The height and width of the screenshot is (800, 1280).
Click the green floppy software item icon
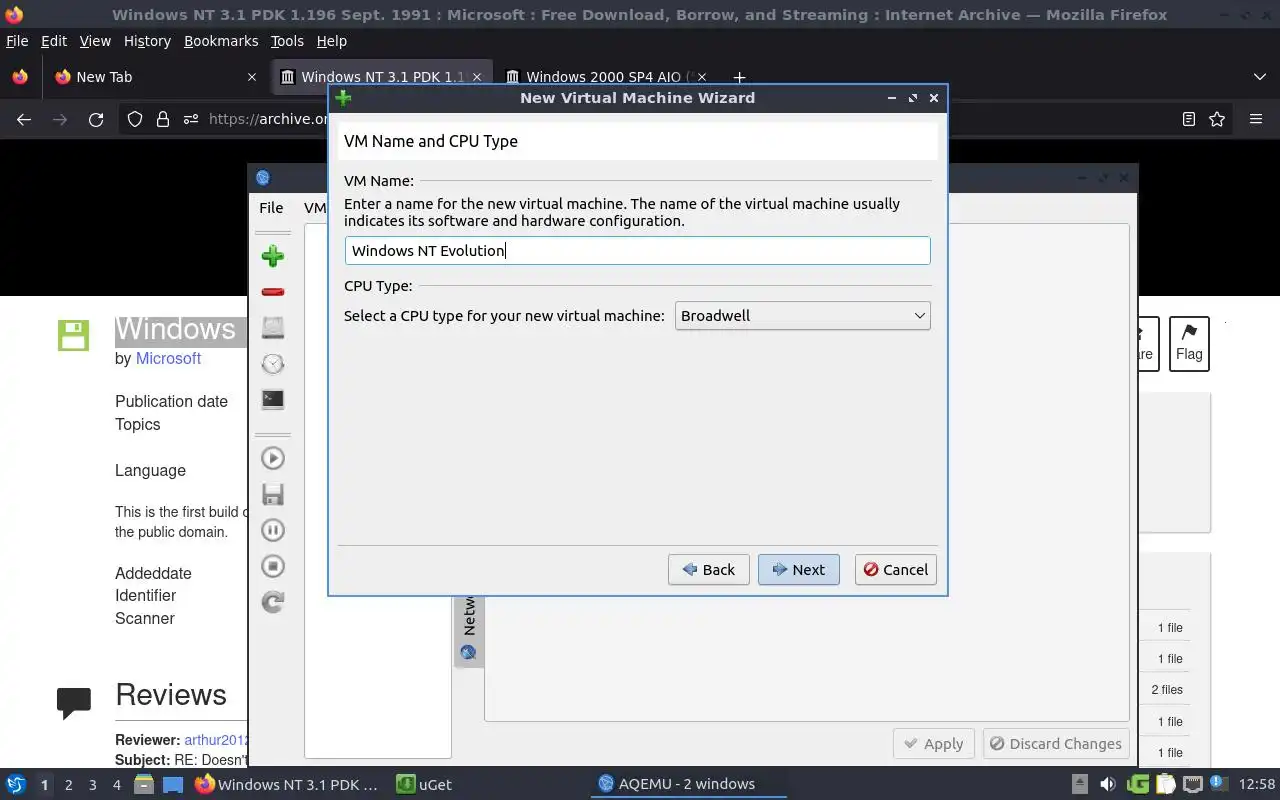click(x=73, y=335)
